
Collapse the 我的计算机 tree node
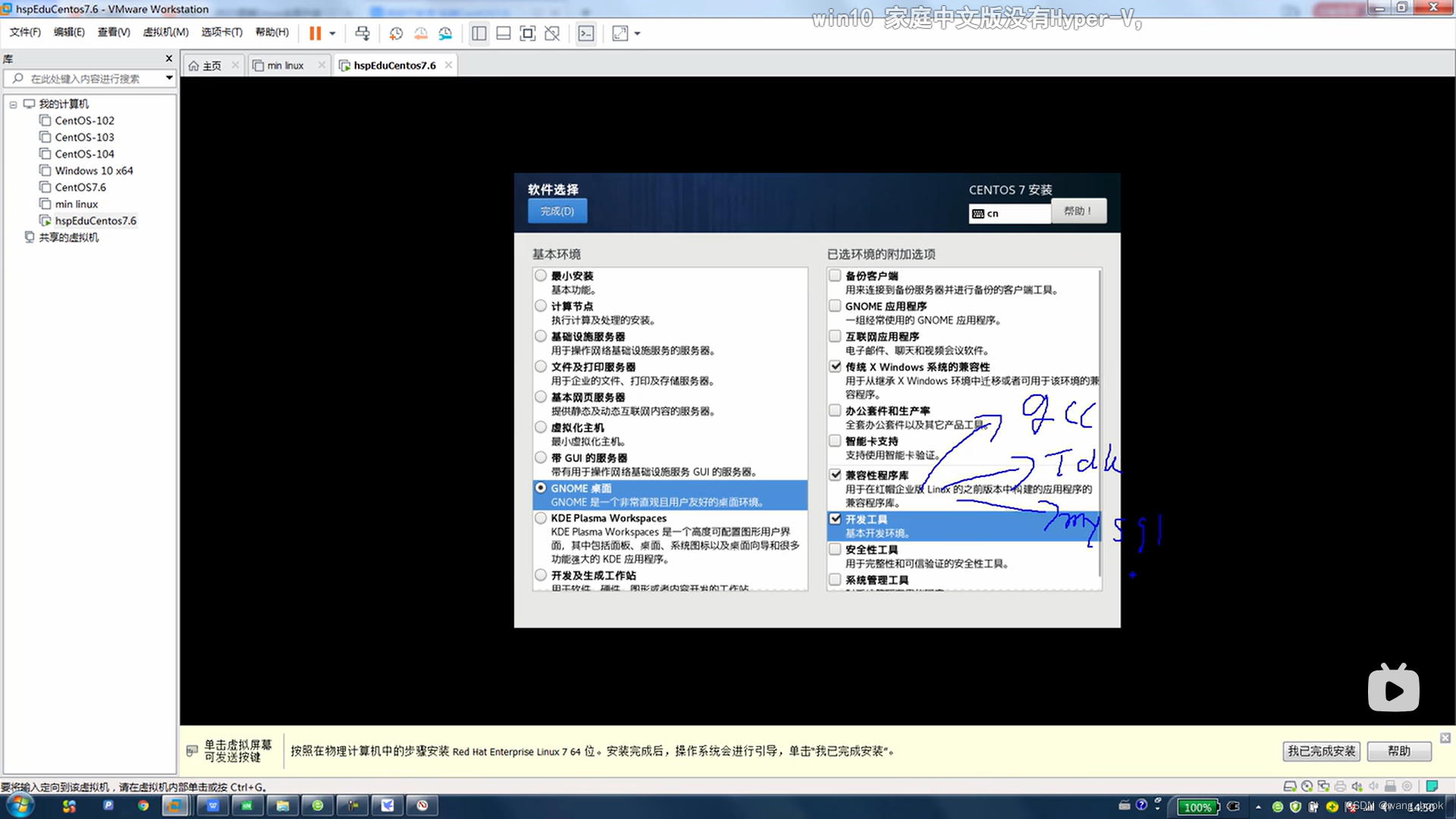[13, 105]
